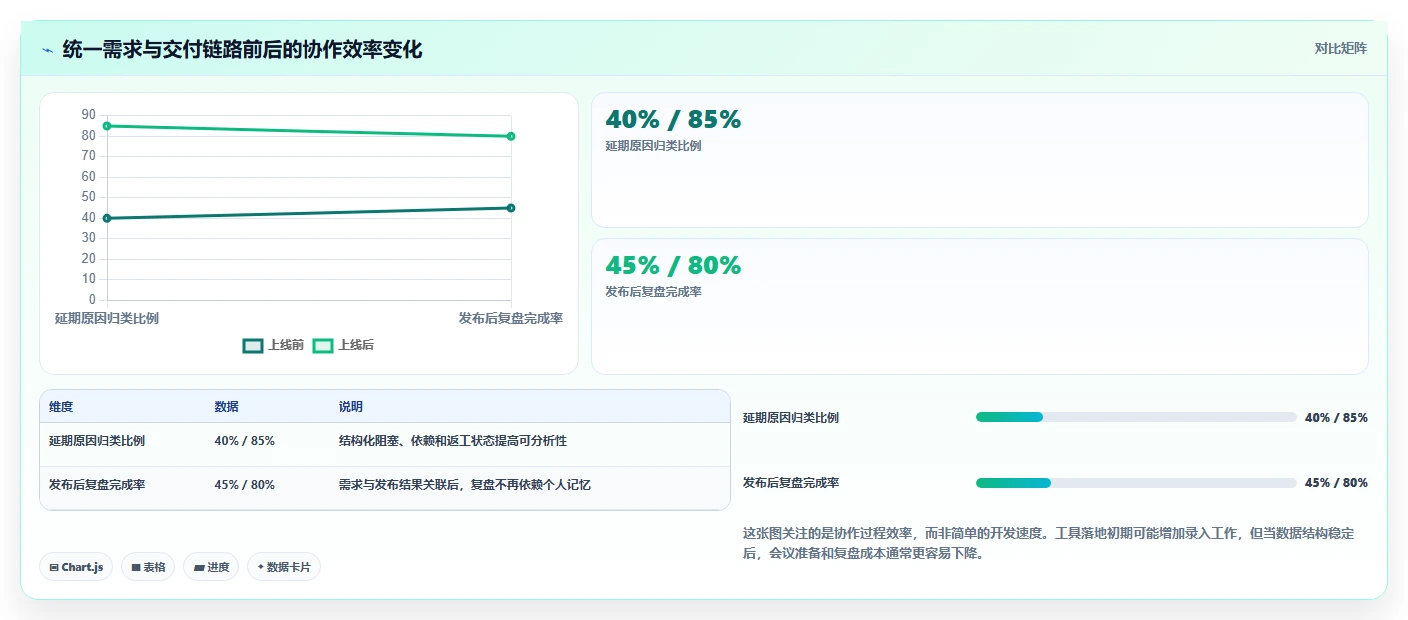Click the 发布后复盘完成率 progress bar
The width and height of the screenshot is (1408, 620).
pos(1136,483)
